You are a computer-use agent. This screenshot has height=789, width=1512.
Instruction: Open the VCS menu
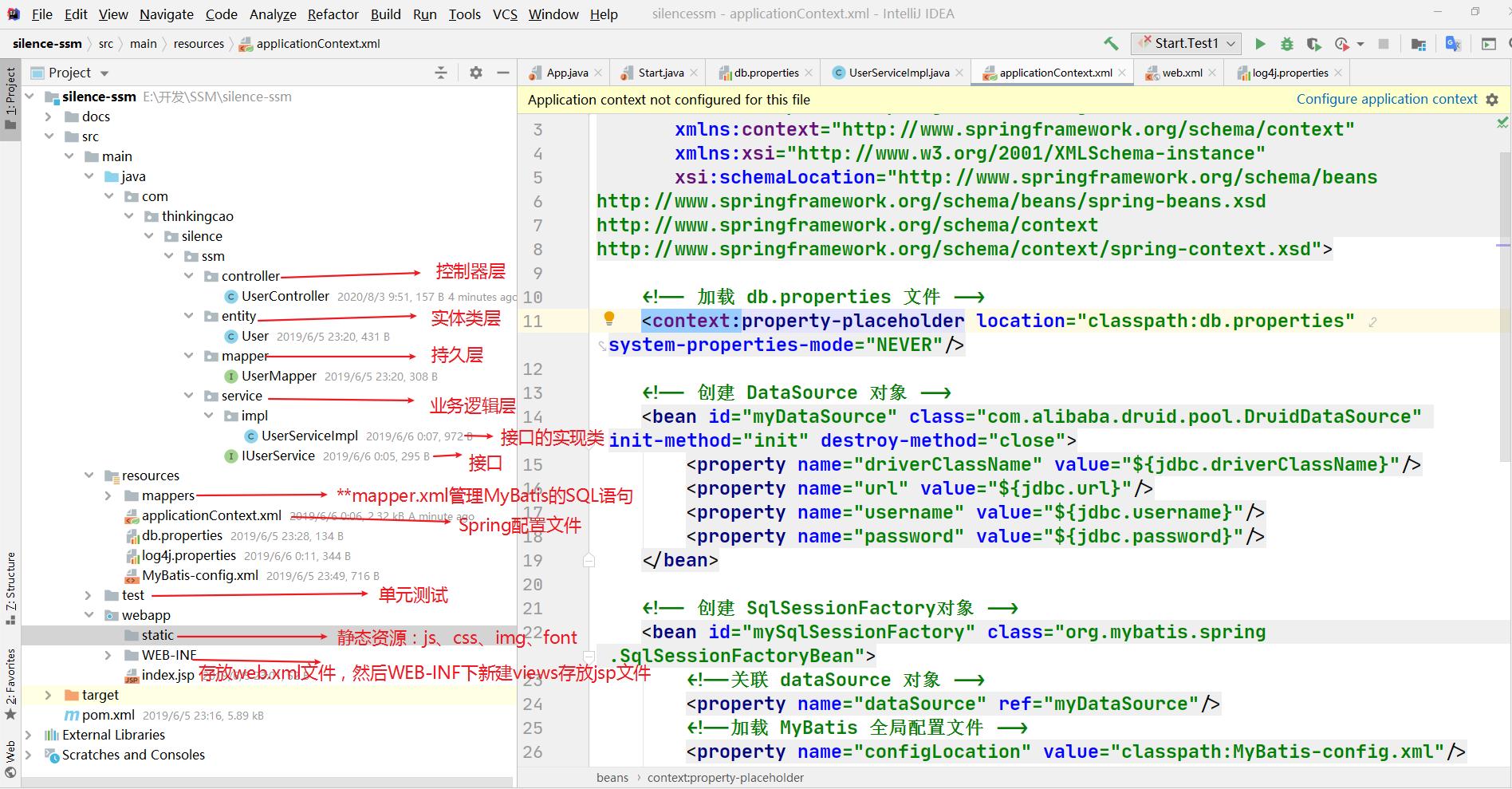point(504,14)
